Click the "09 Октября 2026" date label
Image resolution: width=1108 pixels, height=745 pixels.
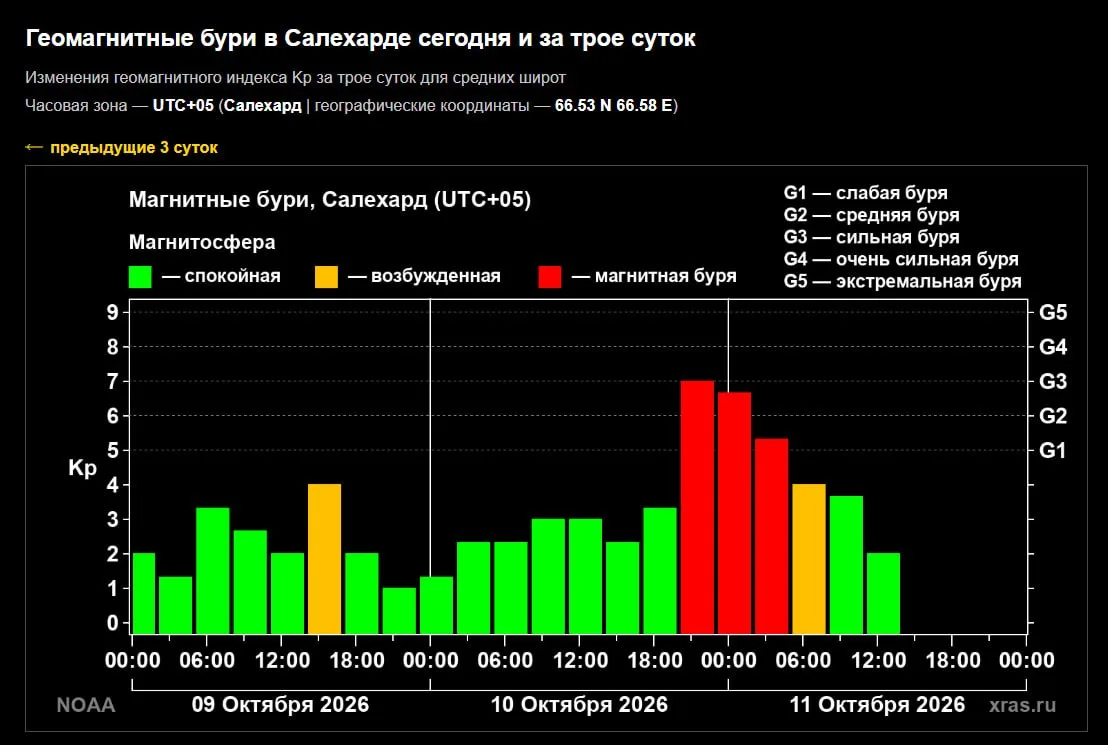[281, 705]
